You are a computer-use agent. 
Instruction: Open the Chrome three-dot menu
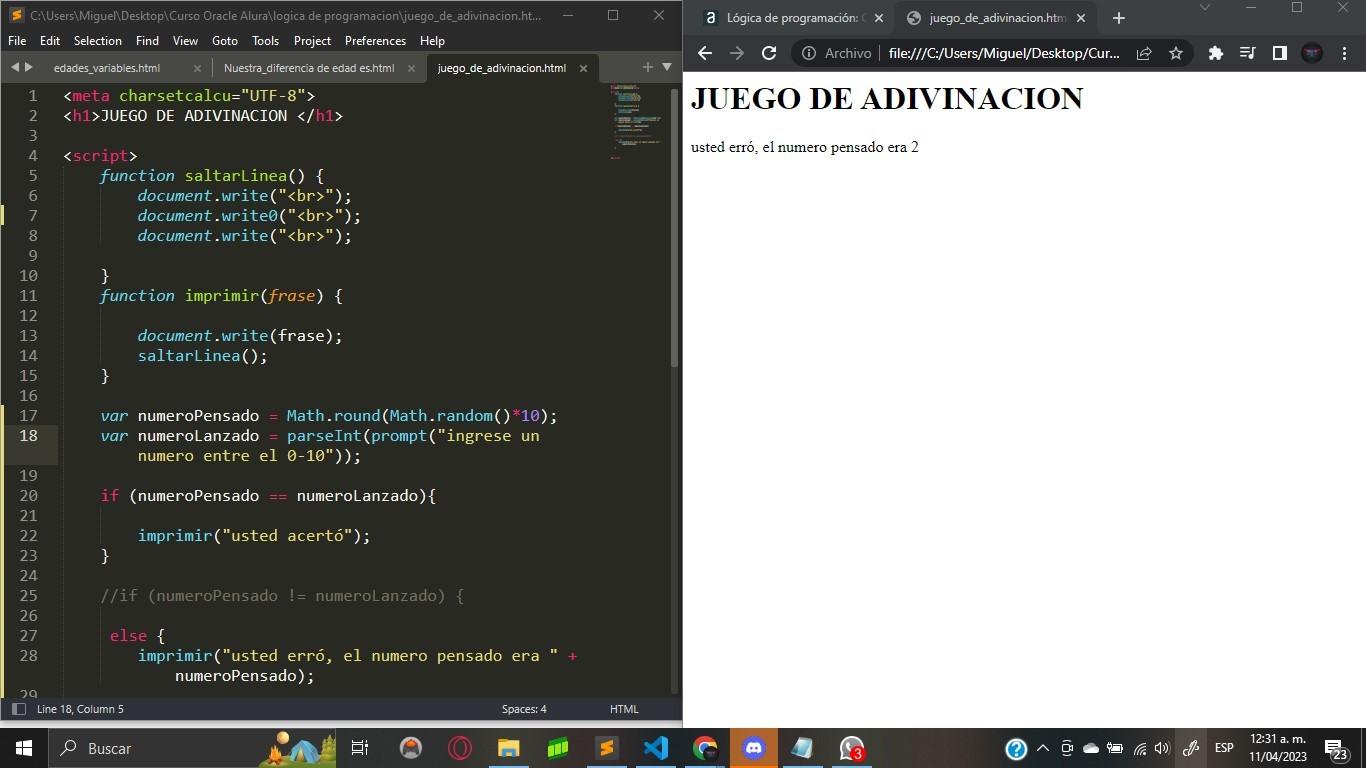1343,53
